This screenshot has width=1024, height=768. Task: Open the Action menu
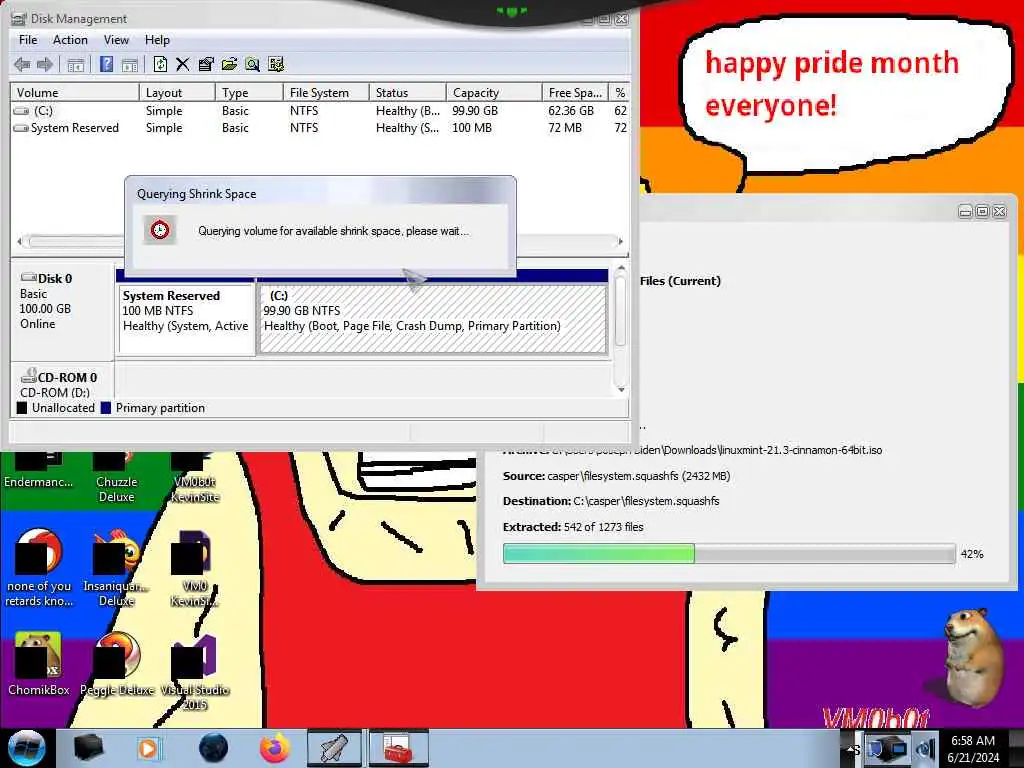click(70, 40)
